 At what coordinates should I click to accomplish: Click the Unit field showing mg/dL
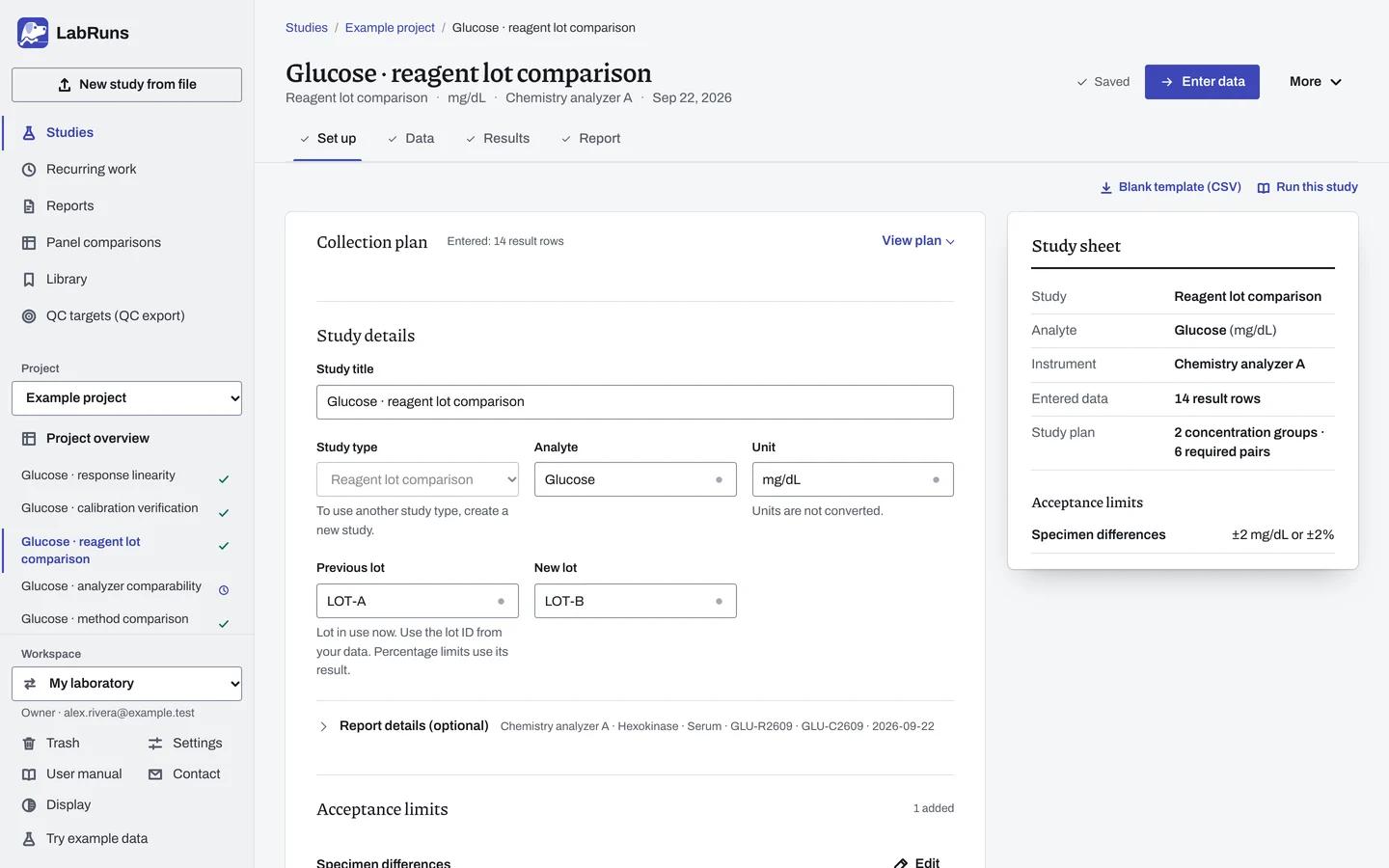(853, 479)
